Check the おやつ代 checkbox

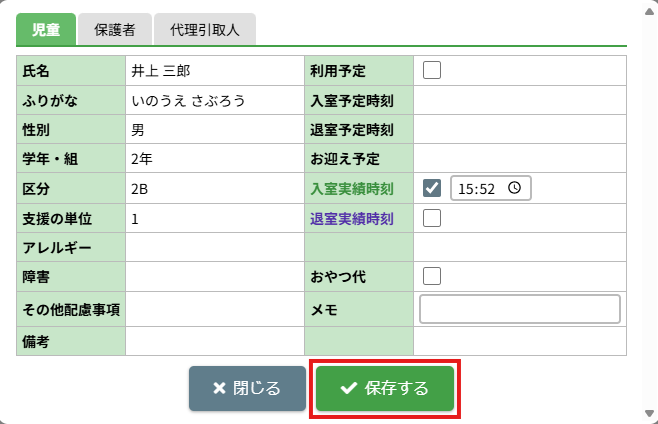[432, 275]
